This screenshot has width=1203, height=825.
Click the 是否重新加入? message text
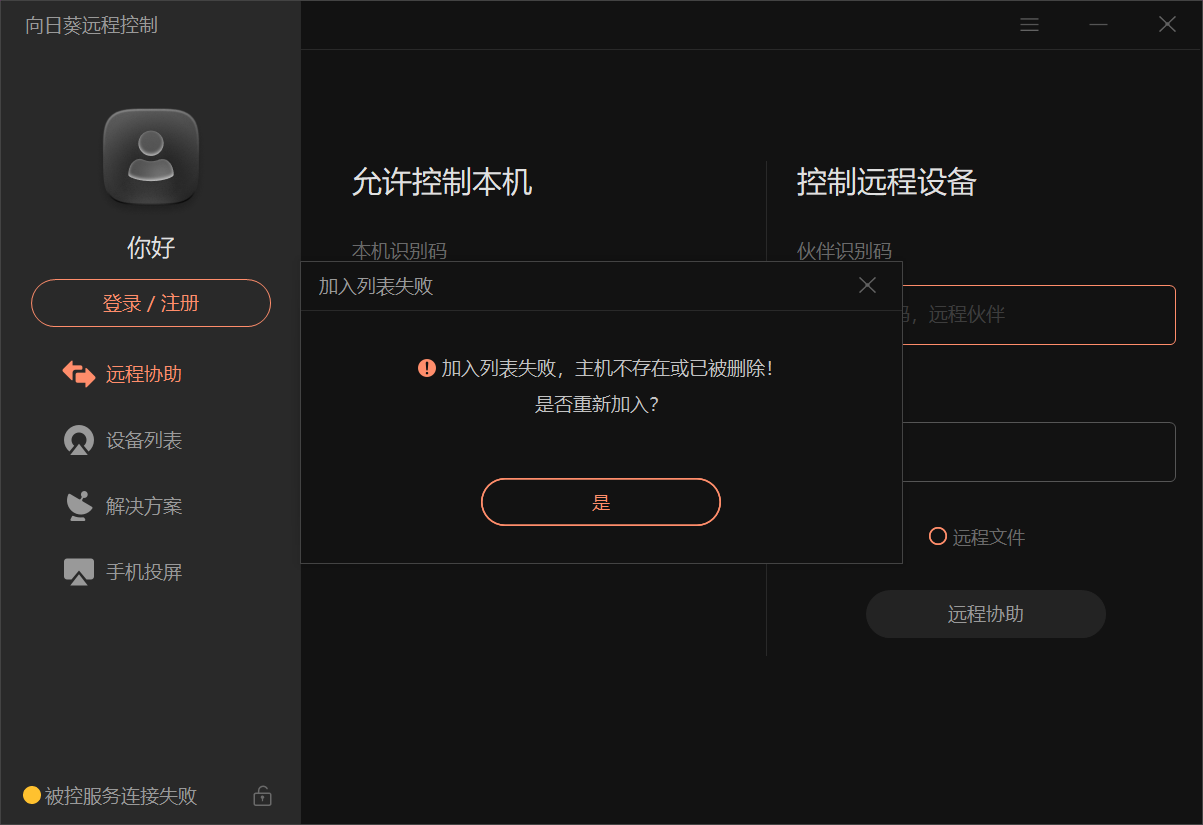(x=597, y=404)
